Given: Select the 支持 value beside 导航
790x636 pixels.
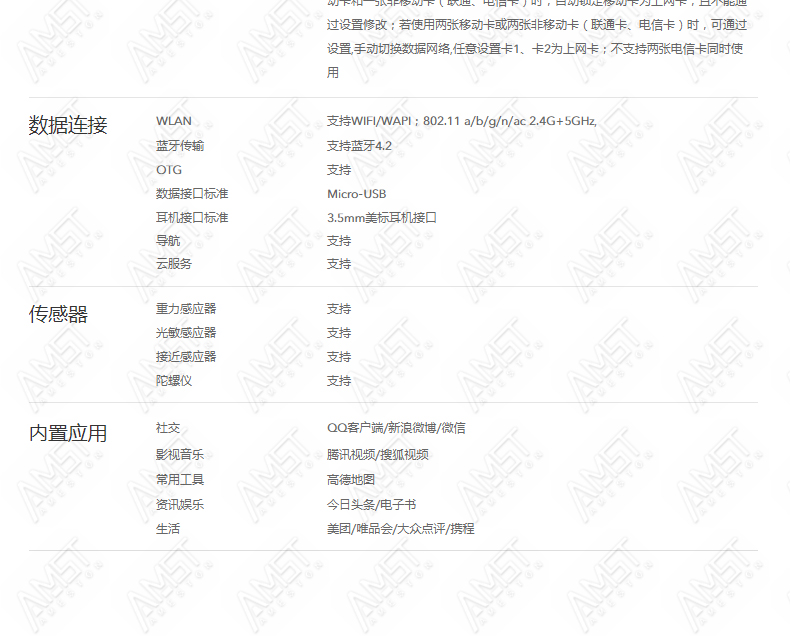Looking at the screenshot, I should [339, 241].
